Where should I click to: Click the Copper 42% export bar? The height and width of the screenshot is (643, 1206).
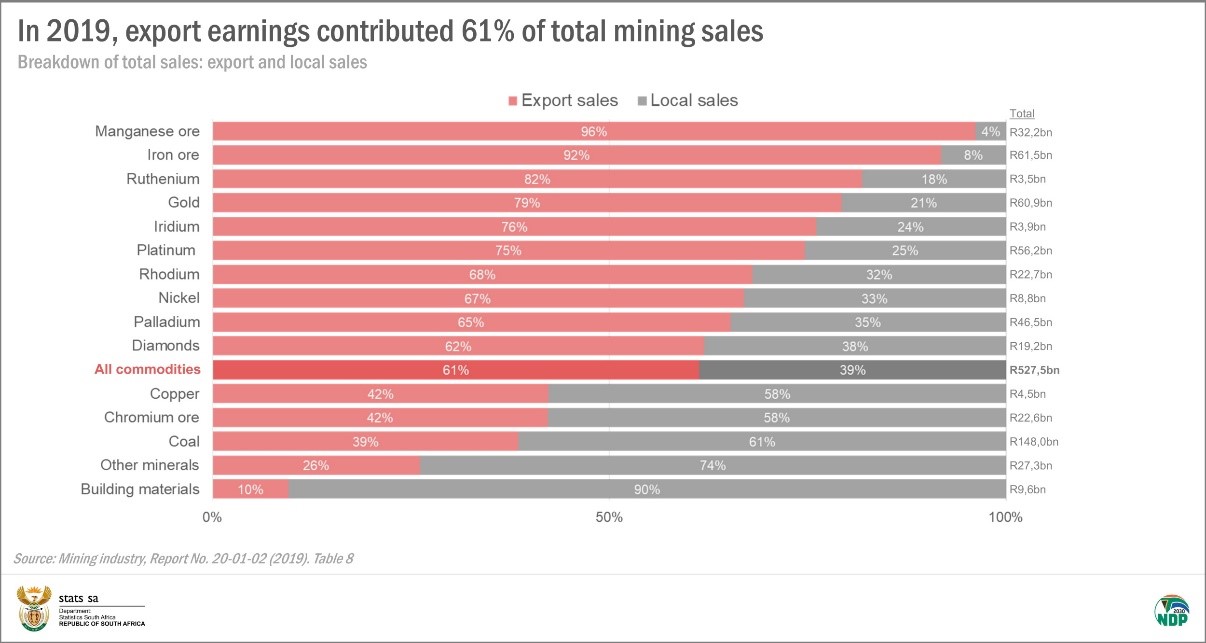[380, 394]
